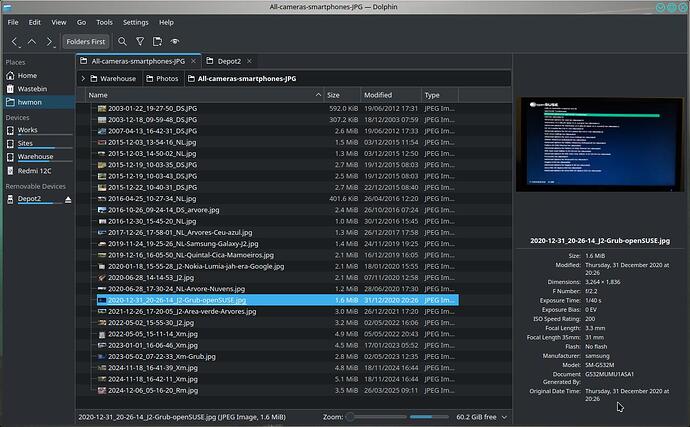Screen dimensions: 690x427
Task: Open Wastebin in Places panel
Action: coord(28,88)
